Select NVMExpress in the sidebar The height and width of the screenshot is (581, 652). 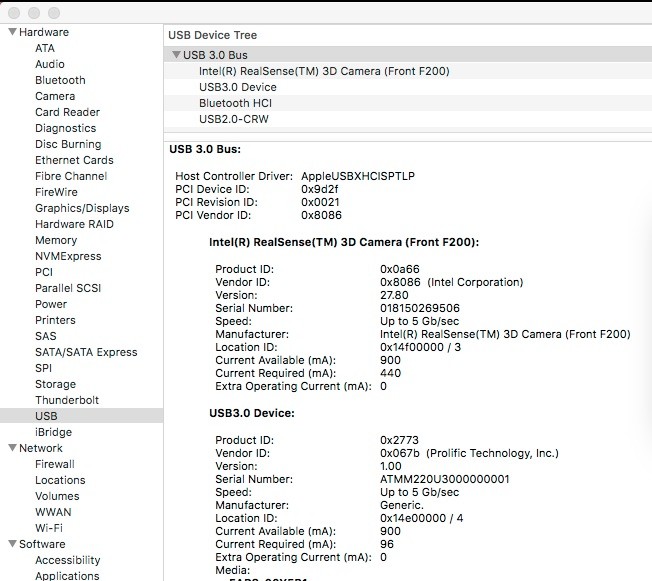pyautogui.click(x=68, y=256)
